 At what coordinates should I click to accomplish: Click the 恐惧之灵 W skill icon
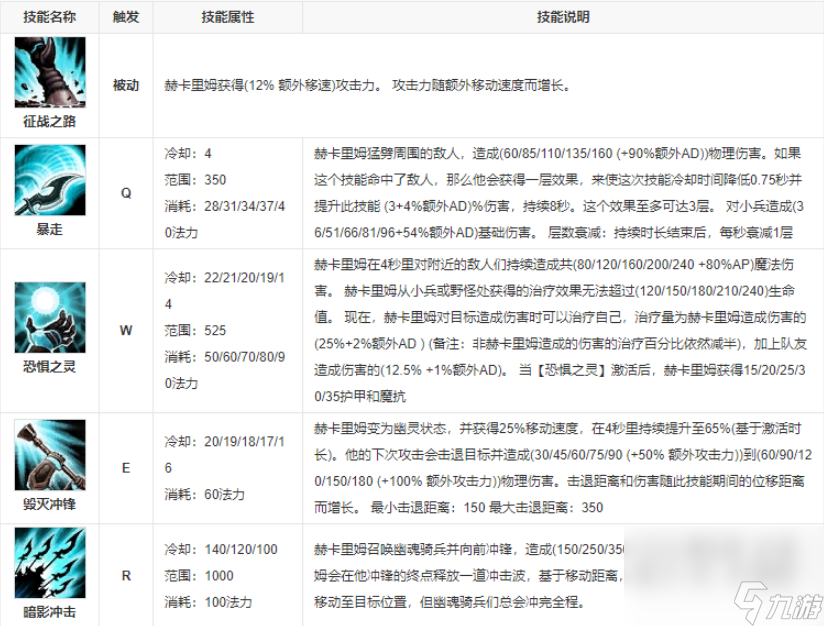(x=50, y=317)
